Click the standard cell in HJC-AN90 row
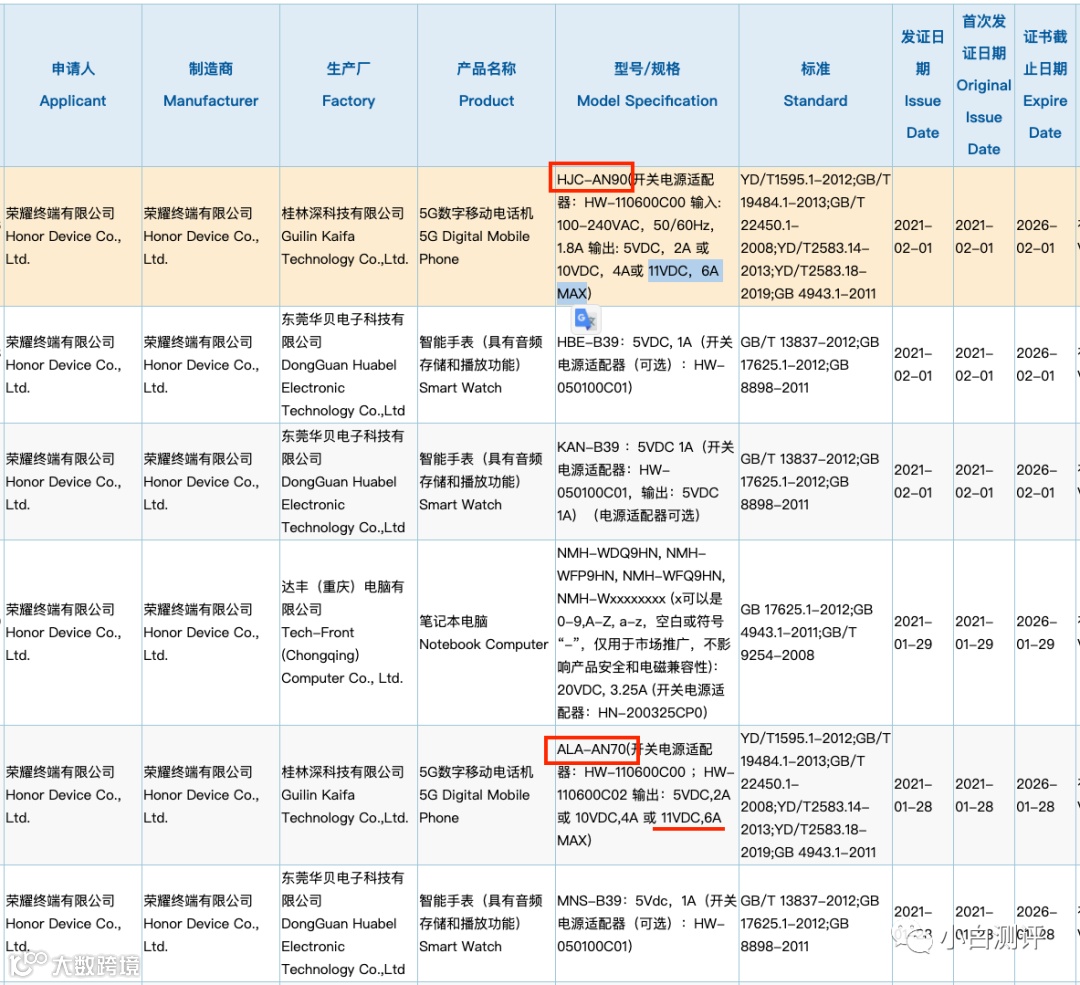This screenshot has height=985, width=1080. coord(816,236)
